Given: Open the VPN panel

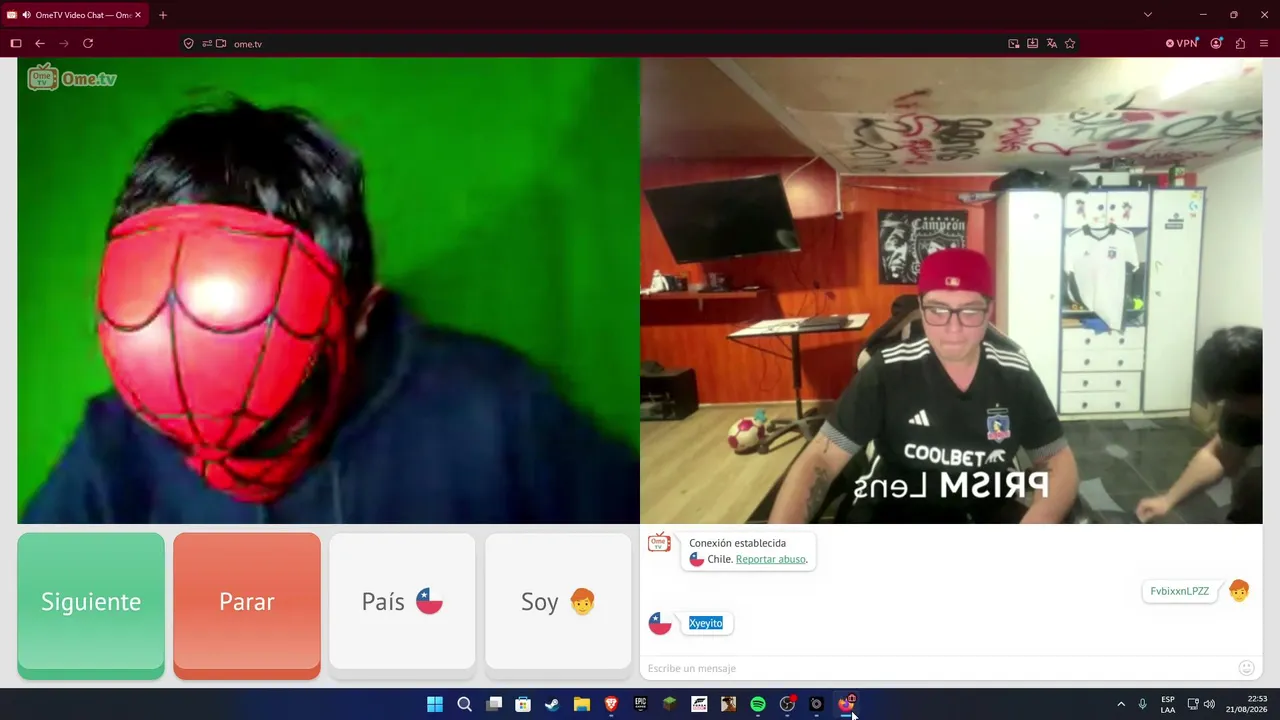Looking at the screenshot, I should click(x=1182, y=43).
